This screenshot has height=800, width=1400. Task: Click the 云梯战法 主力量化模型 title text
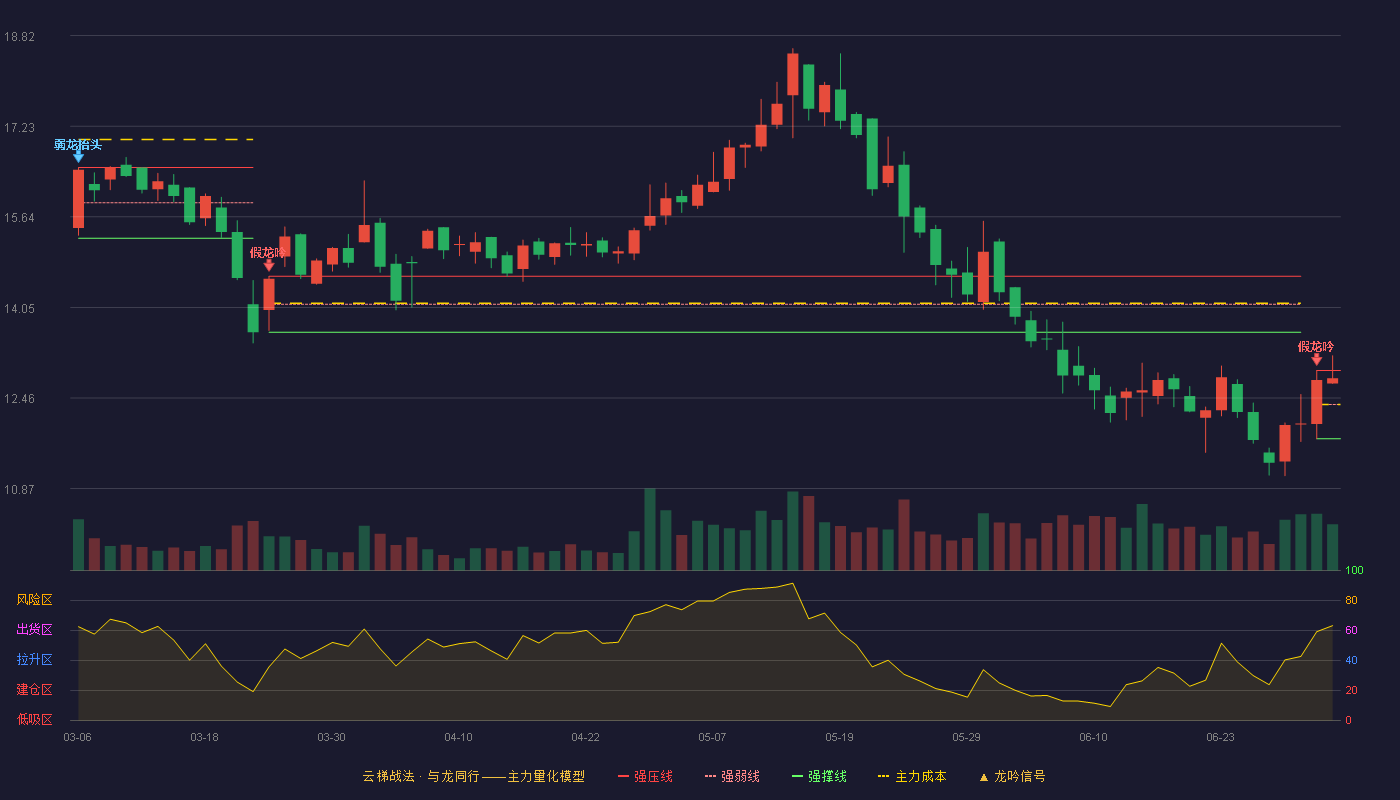(473, 776)
